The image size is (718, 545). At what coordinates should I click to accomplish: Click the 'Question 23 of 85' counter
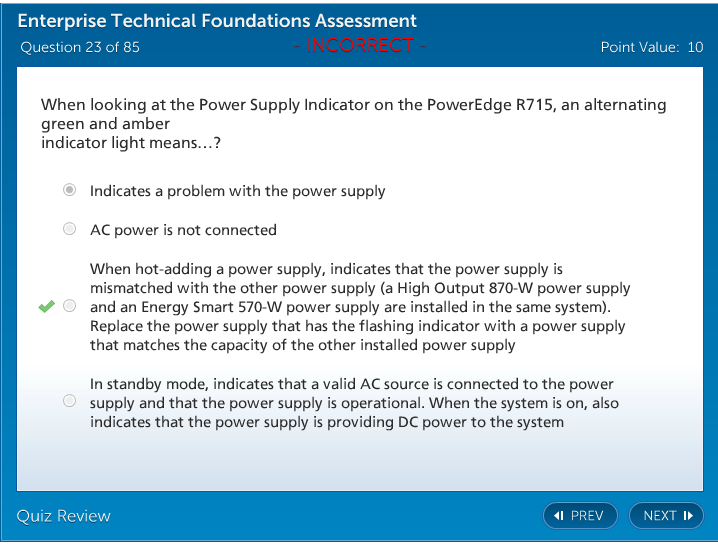click(80, 47)
